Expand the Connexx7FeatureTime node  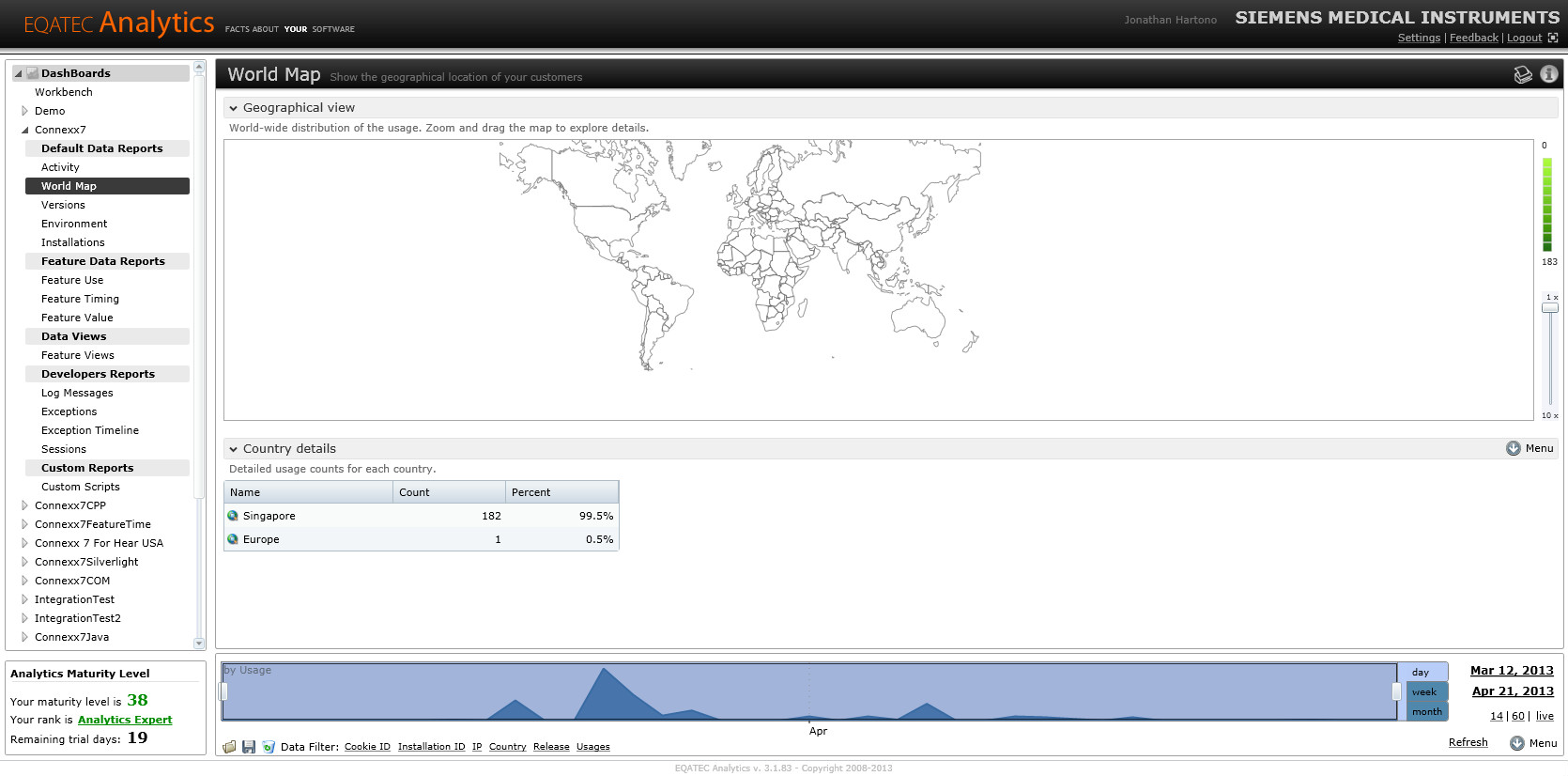(x=25, y=524)
